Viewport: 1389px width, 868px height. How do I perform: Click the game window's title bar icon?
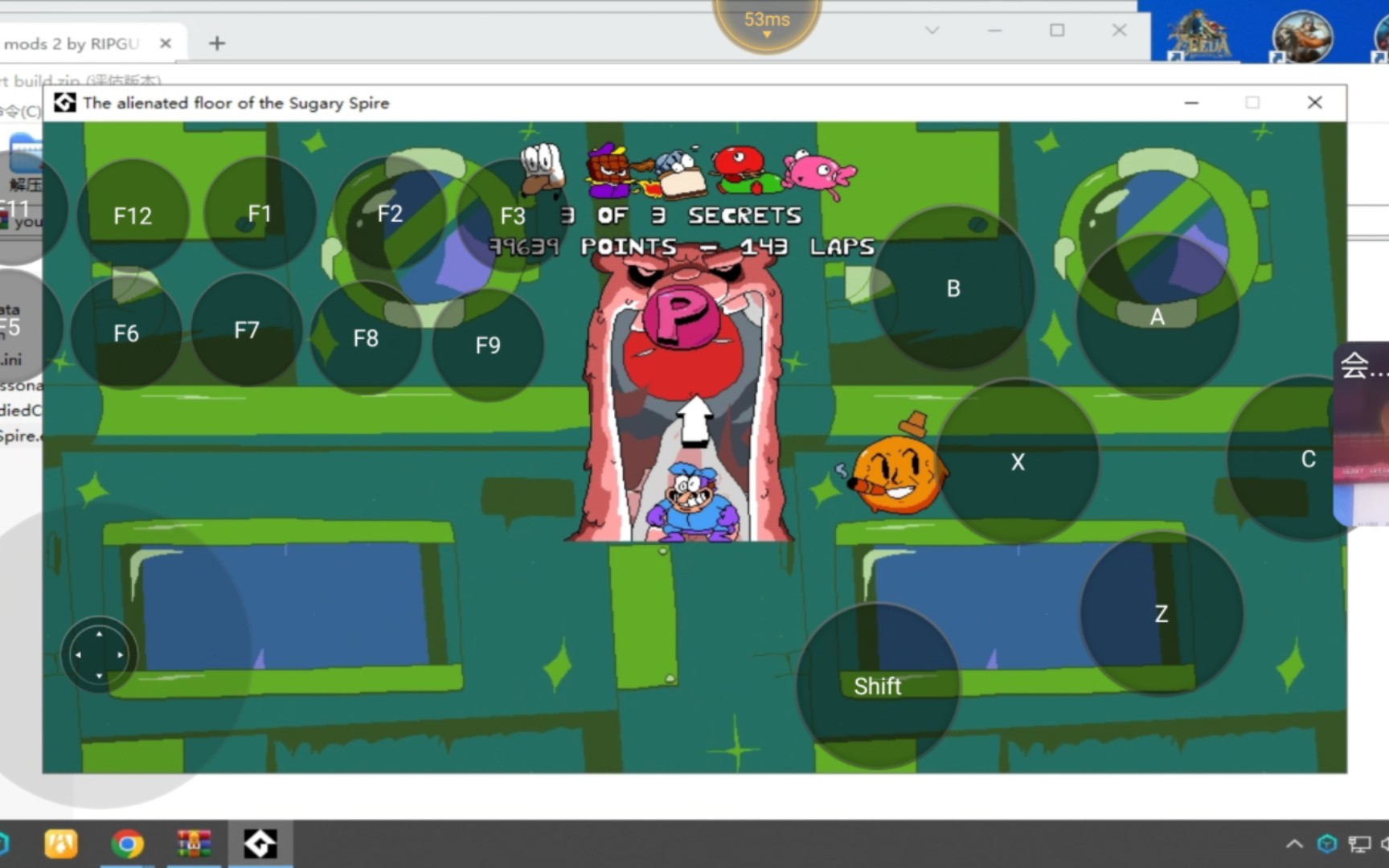pyautogui.click(x=65, y=103)
